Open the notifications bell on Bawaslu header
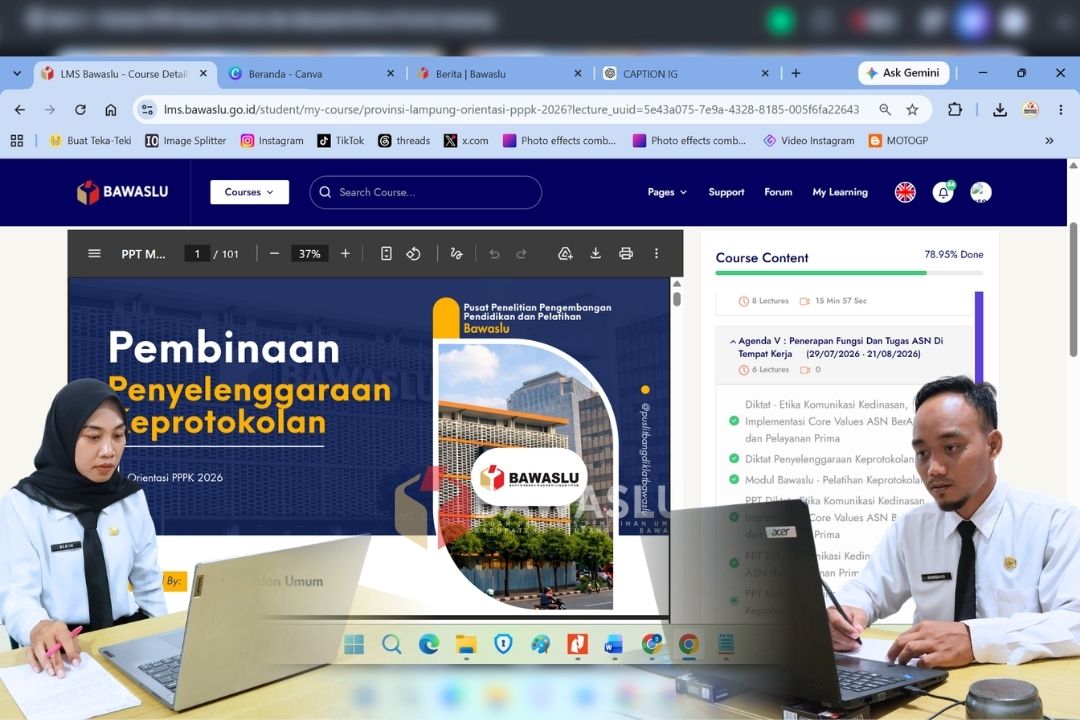Screen dimensions: 1080x720 (943, 192)
